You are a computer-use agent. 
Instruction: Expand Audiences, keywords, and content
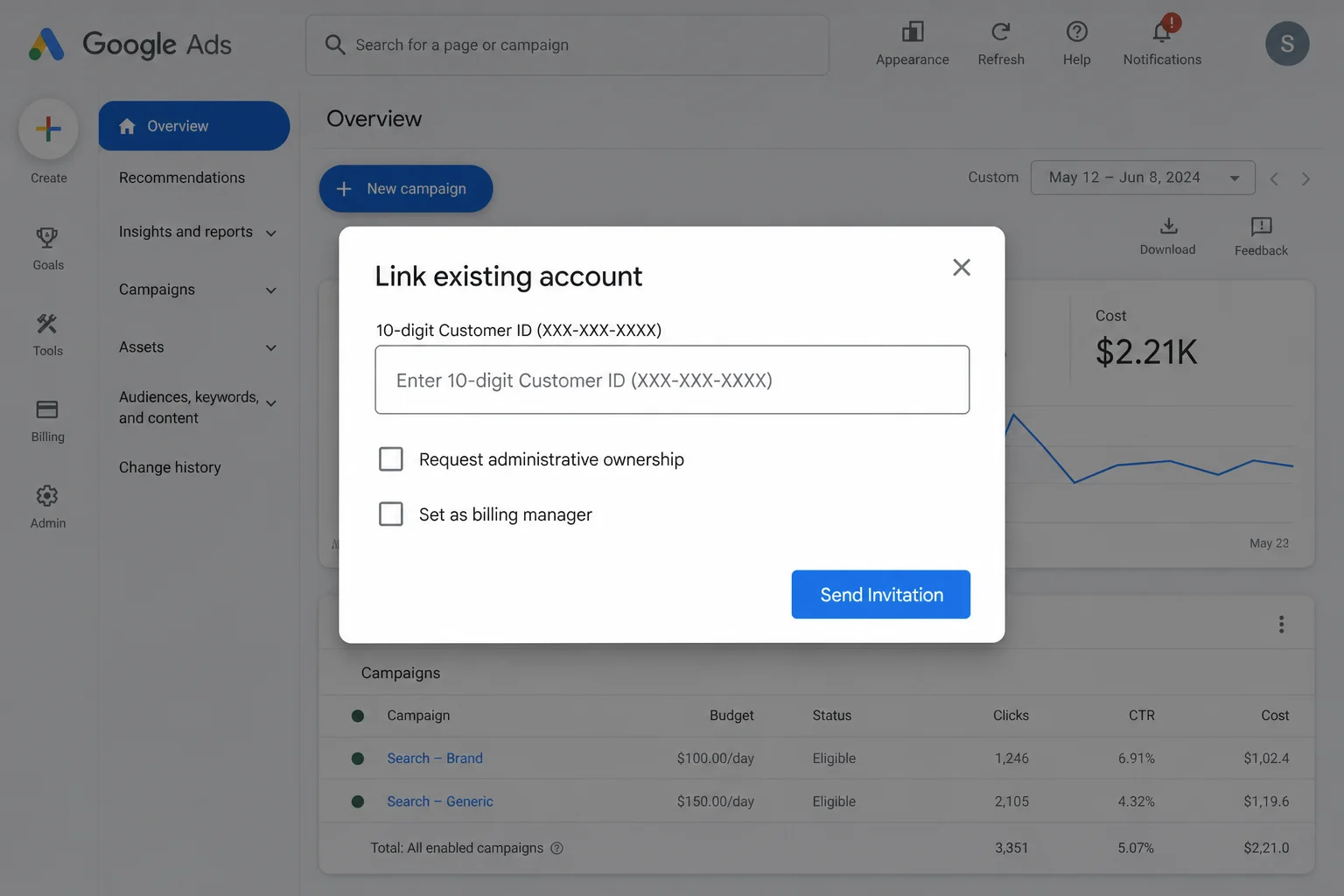[270, 403]
